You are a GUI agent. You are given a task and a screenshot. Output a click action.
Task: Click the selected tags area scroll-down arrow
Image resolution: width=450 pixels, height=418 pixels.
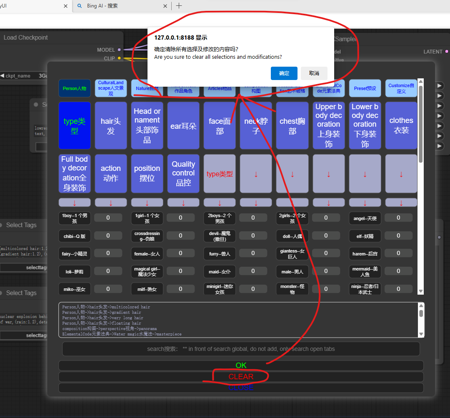coord(421,334)
